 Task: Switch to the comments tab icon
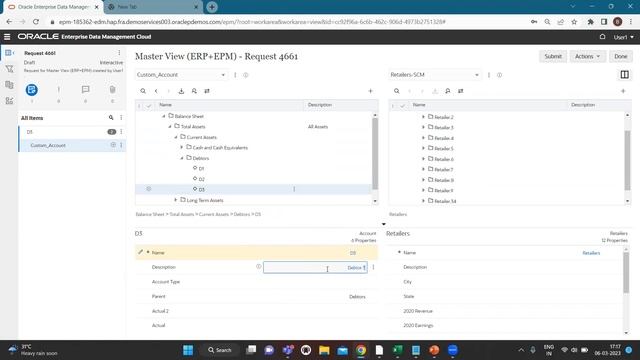85,89
